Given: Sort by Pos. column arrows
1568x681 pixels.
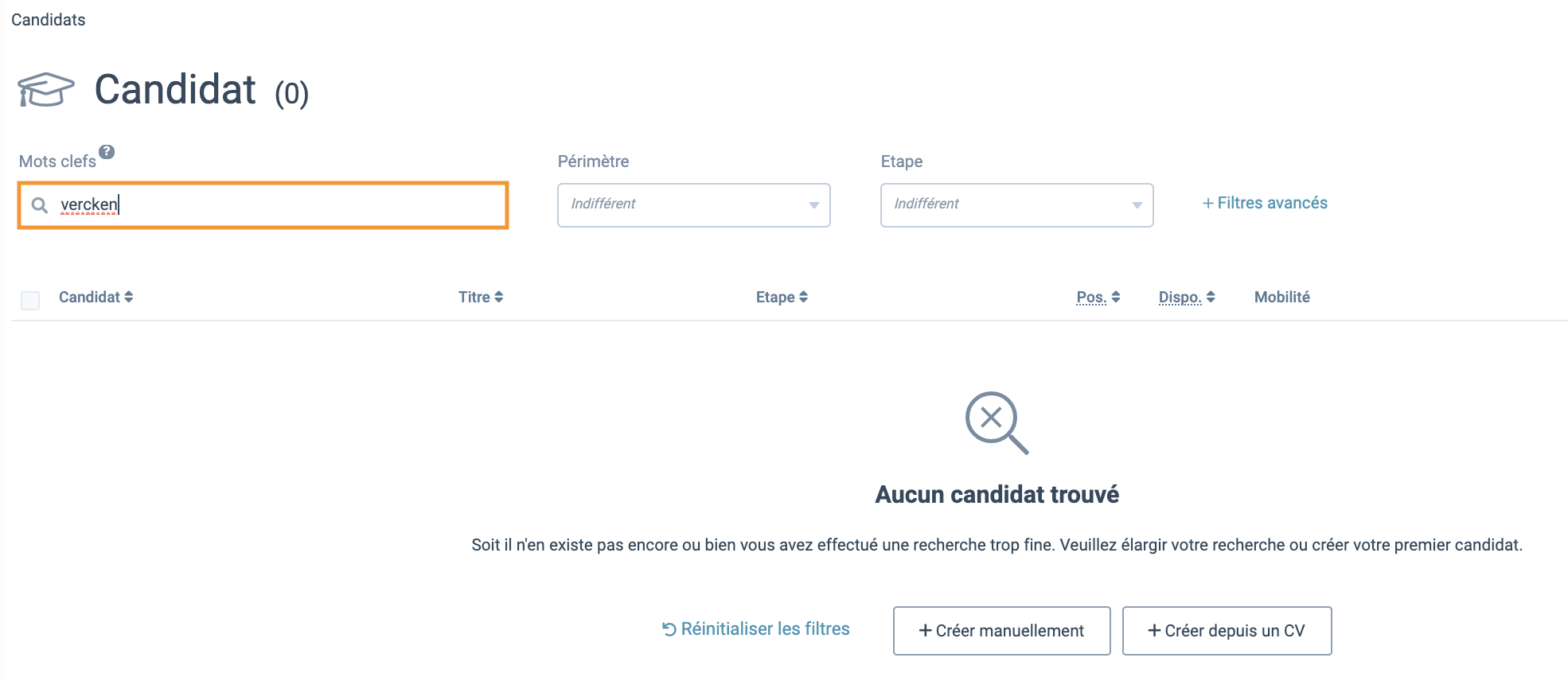Looking at the screenshot, I should tap(1116, 297).
